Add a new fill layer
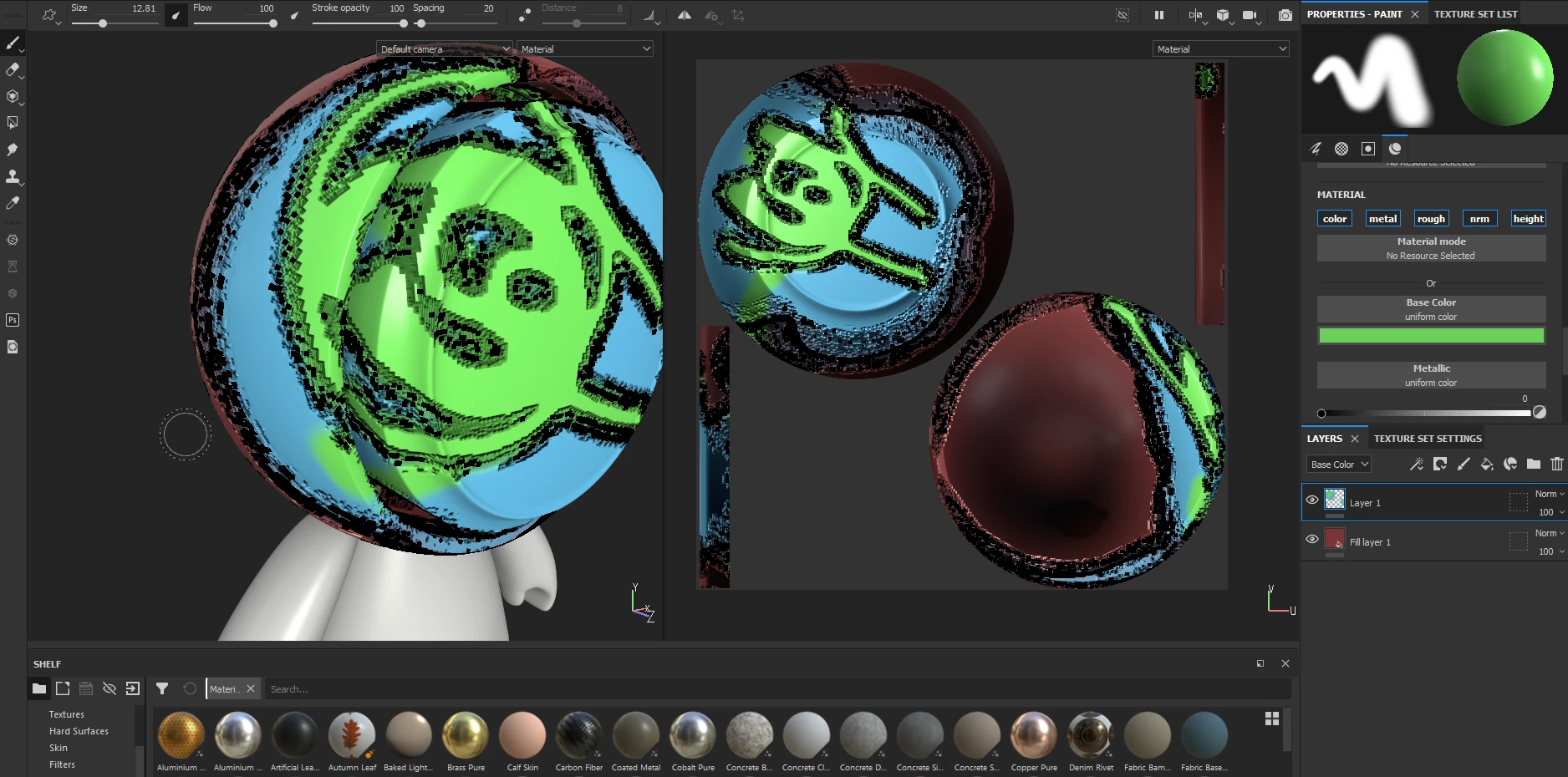1568x777 pixels. point(1486,465)
